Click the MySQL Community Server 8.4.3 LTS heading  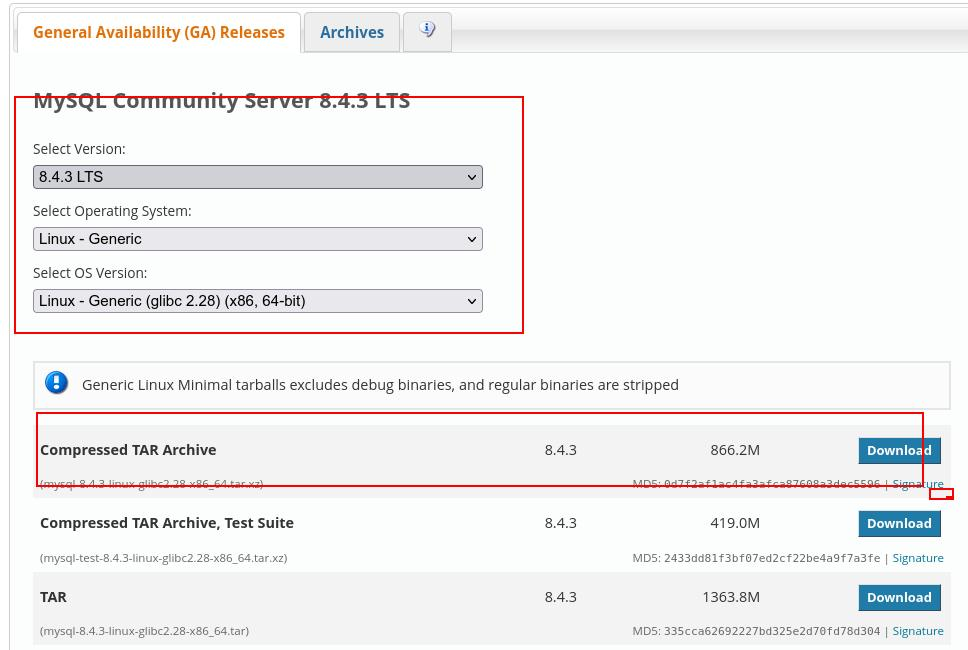tap(222, 101)
